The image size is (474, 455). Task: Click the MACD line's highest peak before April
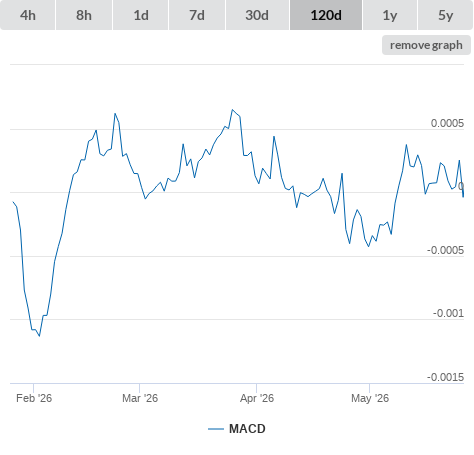[x=232, y=110]
